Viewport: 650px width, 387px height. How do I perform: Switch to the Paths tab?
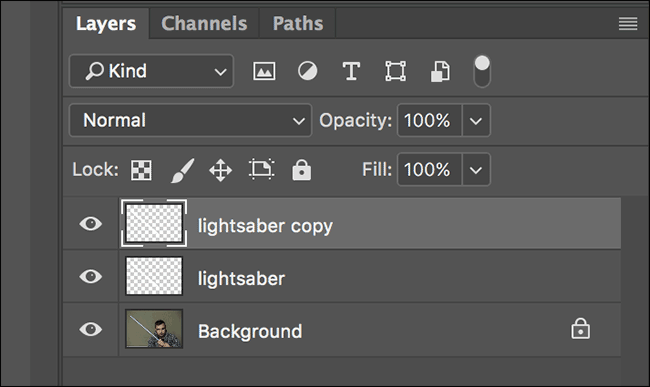[x=298, y=24]
